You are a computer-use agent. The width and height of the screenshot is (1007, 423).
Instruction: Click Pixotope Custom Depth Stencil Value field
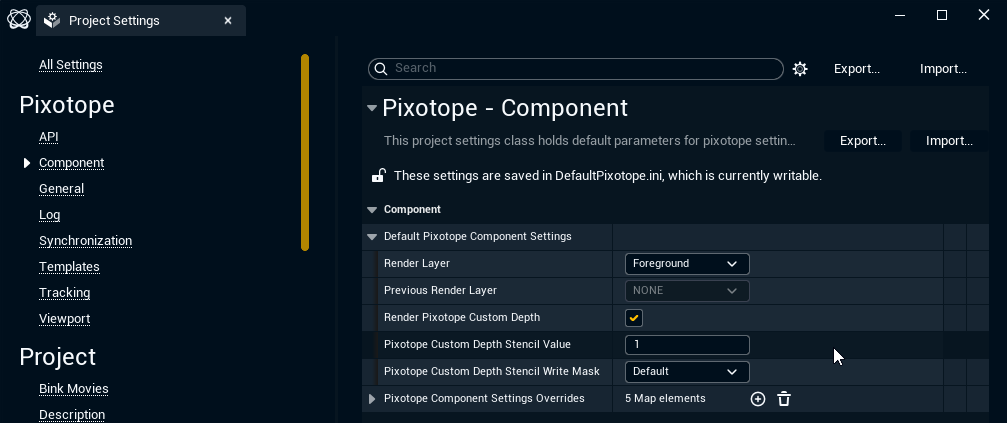pos(687,345)
